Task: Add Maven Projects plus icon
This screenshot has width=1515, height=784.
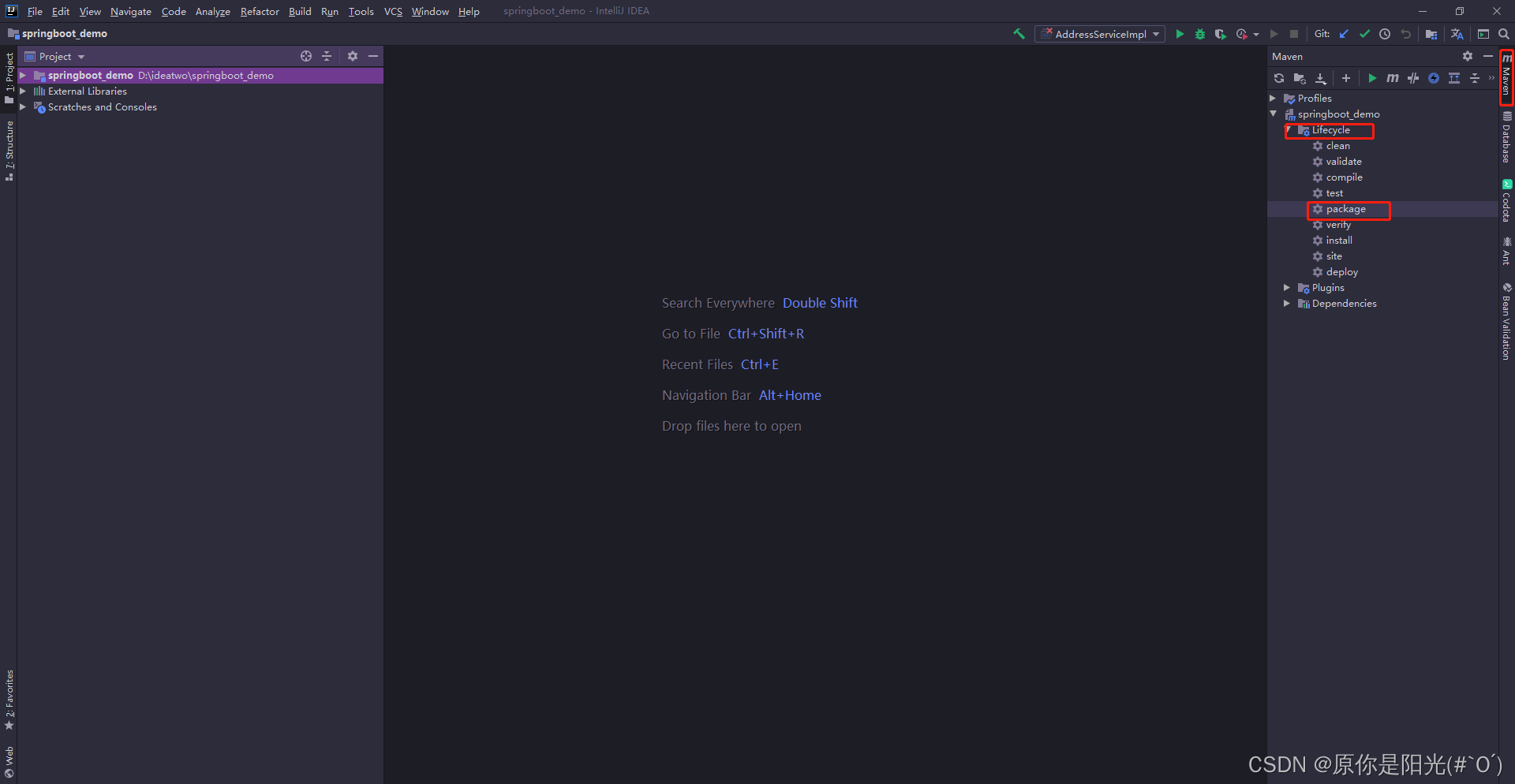Action: click(1346, 78)
